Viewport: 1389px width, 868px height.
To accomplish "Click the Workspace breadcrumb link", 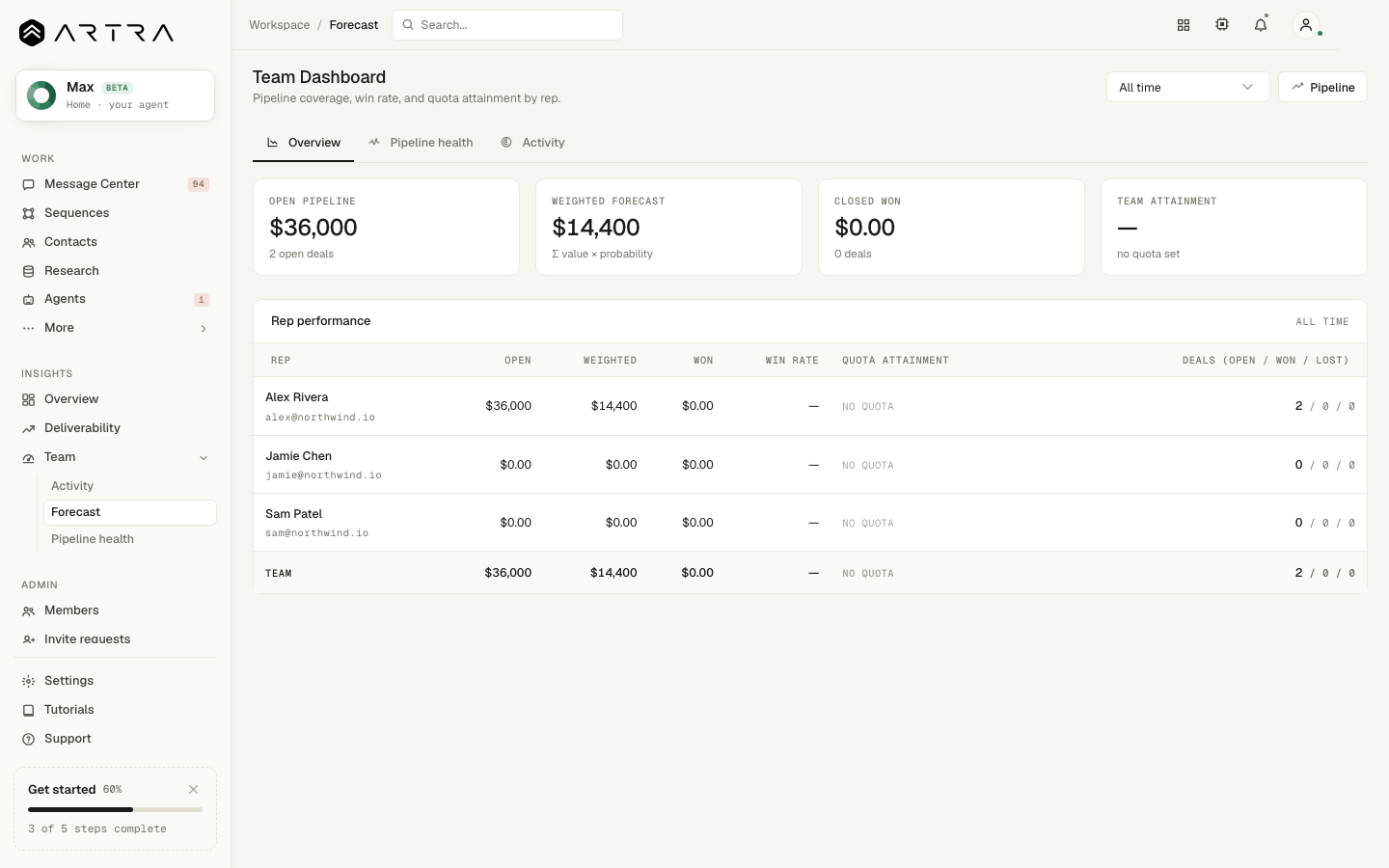I will pyautogui.click(x=280, y=25).
